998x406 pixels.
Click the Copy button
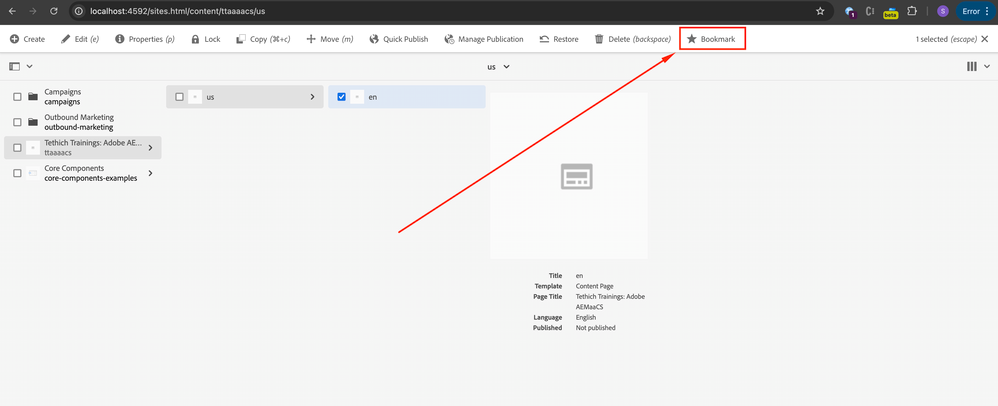tap(264, 39)
